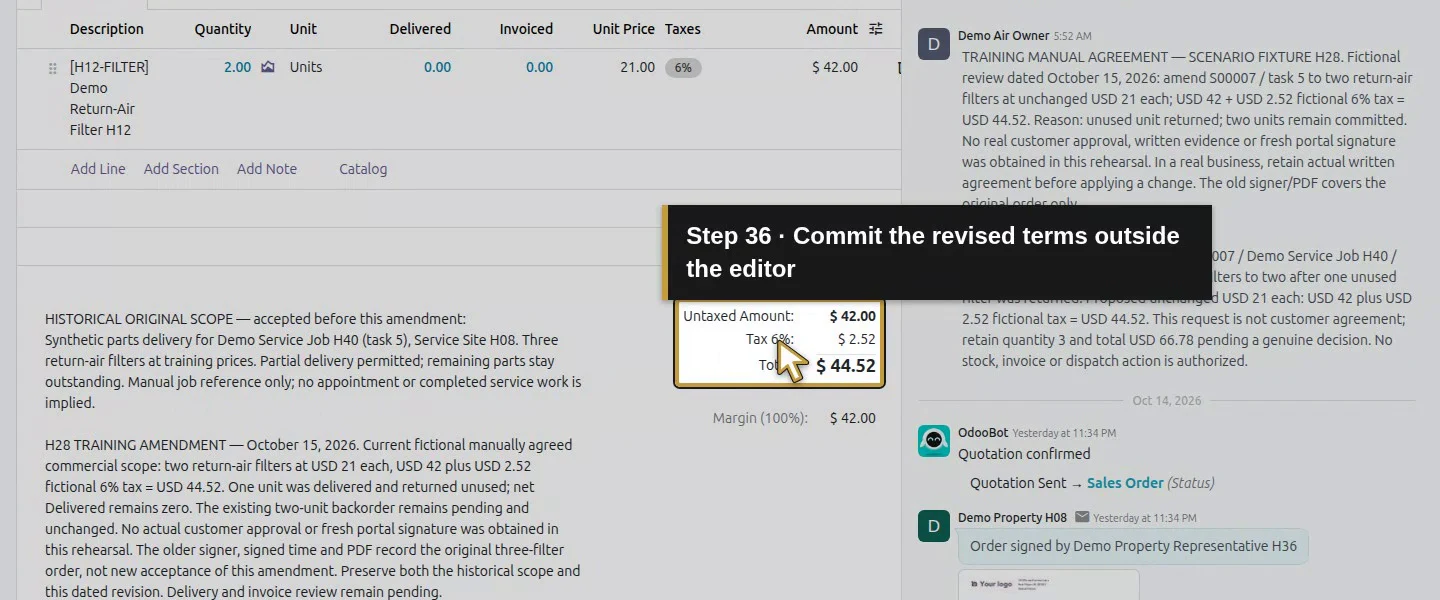Select the H12-FILTER product description cell
The image size is (1440, 600).
click(109, 98)
